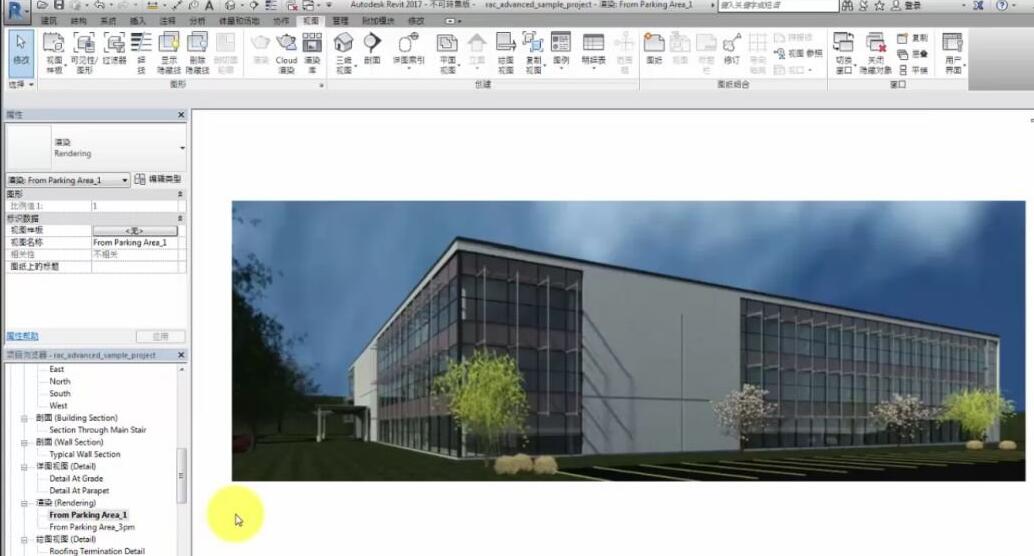Click the view template '<无>' button
Screen dimensions: 1034x556
pyautogui.click(x=135, y=231)
